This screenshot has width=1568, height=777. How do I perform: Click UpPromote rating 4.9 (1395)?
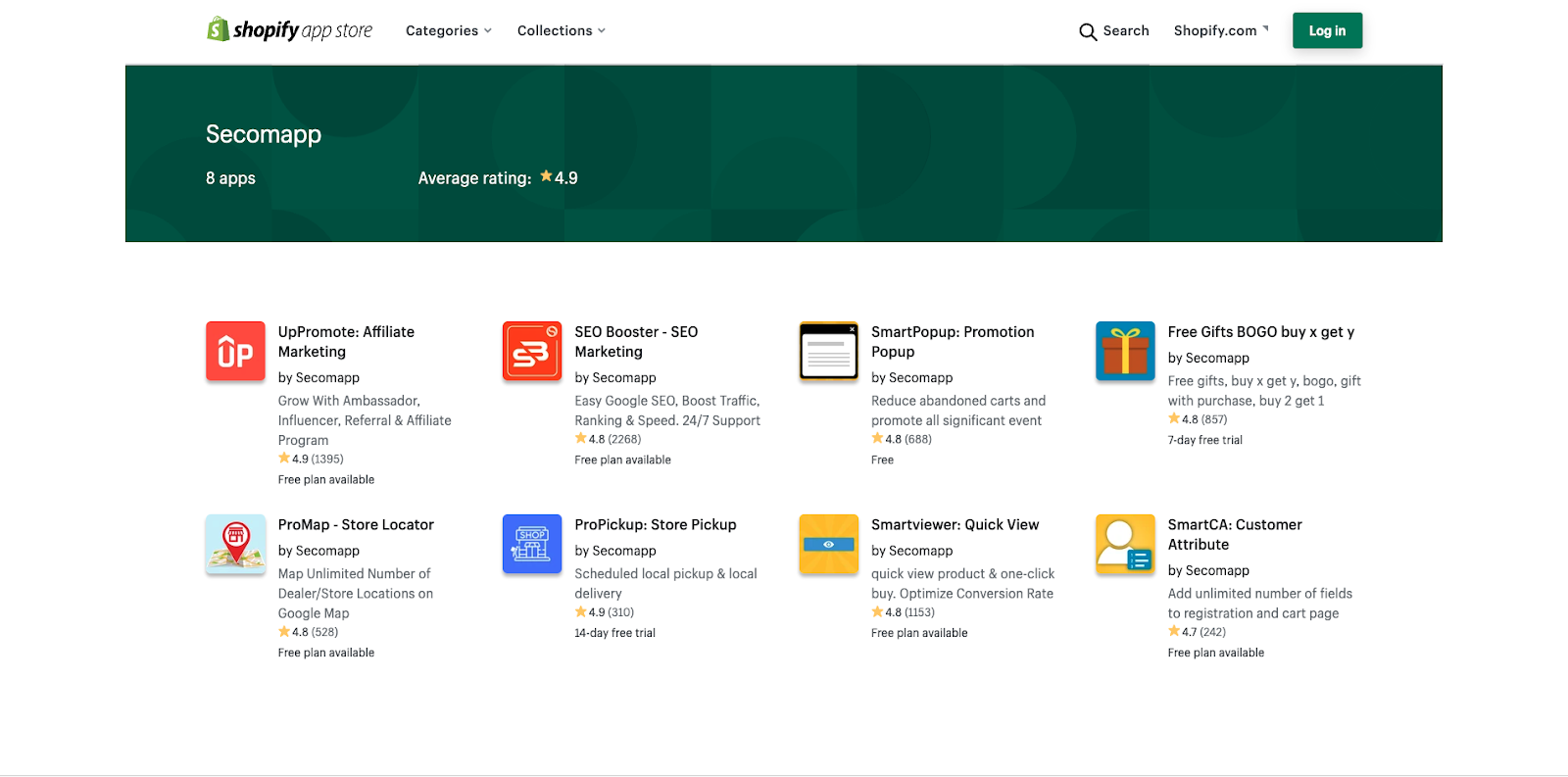point(311,459)
